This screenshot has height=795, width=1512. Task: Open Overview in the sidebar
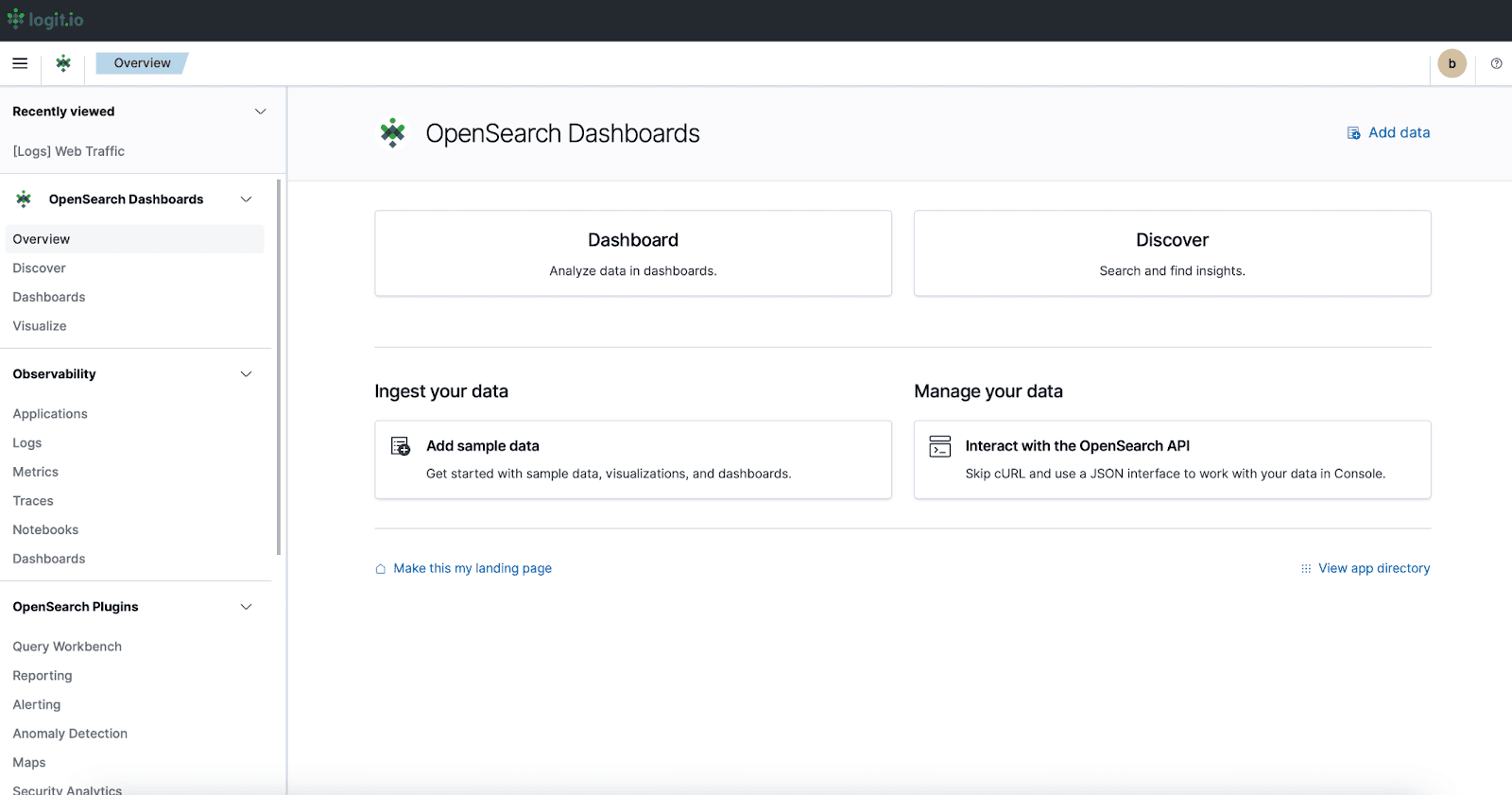134,239
